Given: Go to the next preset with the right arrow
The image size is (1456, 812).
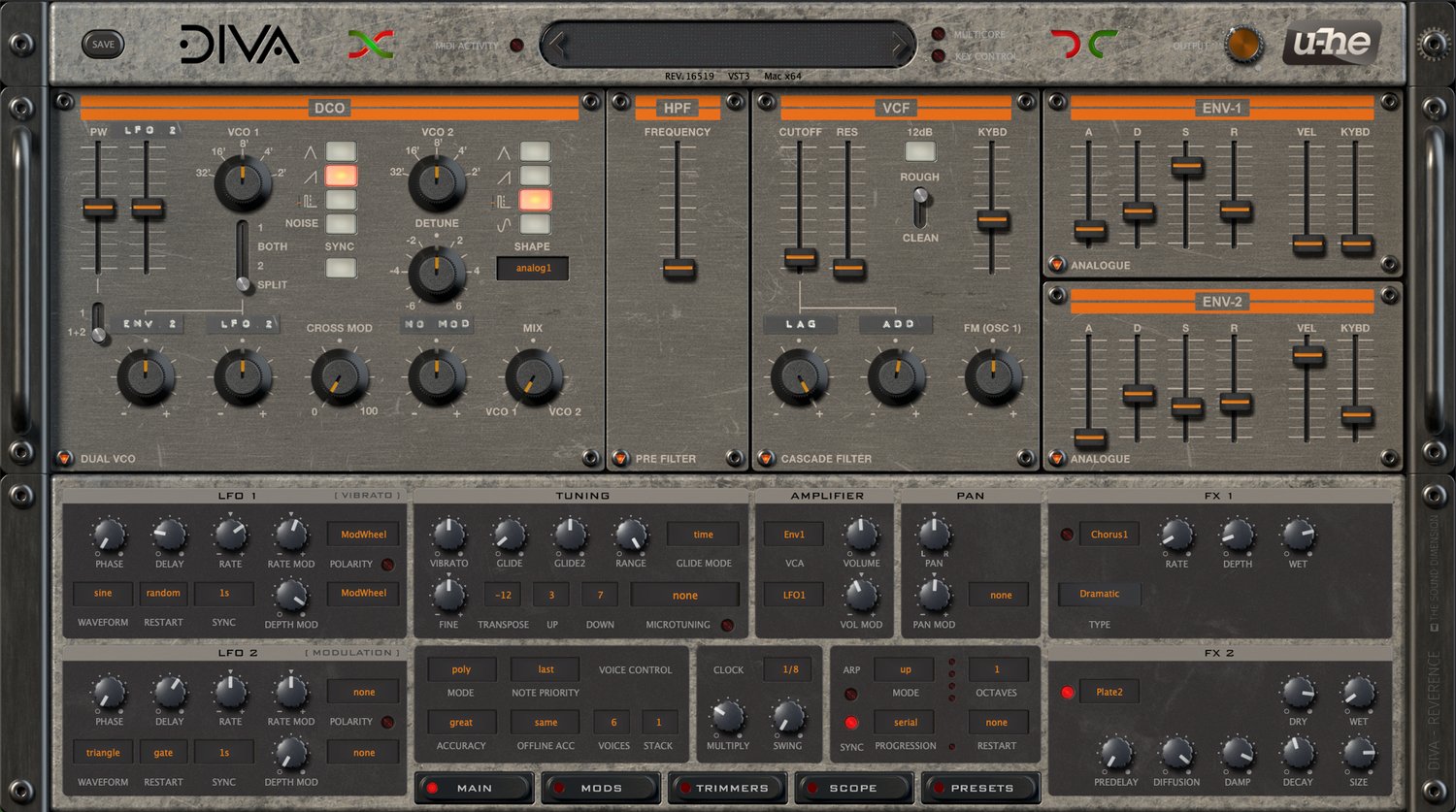Looking at the screenshot, I should click(901, 44).
